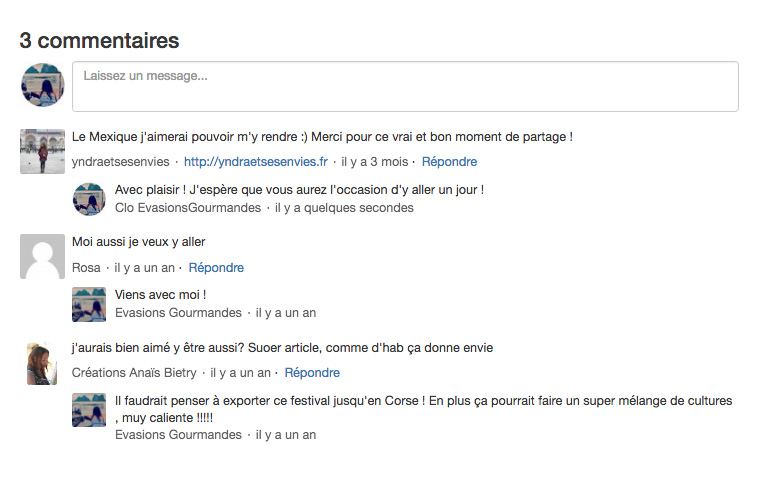Select Rosa's default grey avatar
The height and width of the screenshot is (491, 757).
click(42, 256)
